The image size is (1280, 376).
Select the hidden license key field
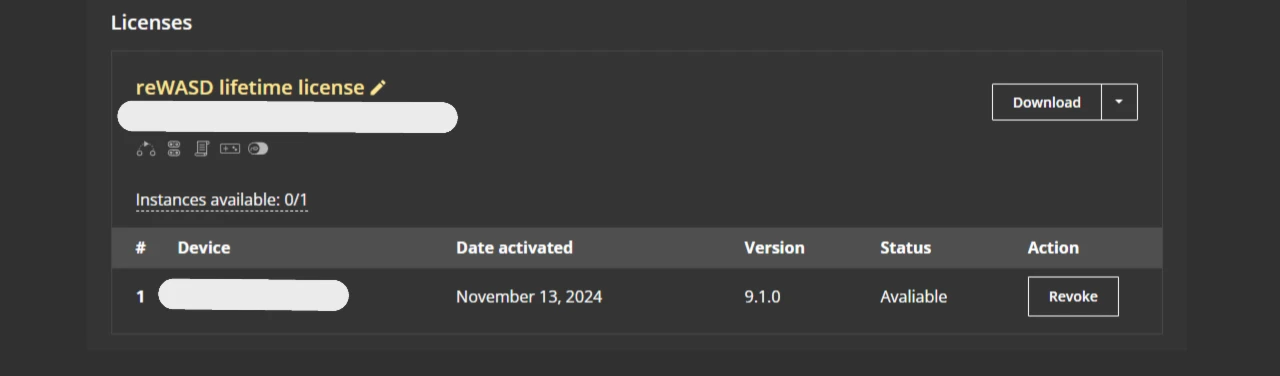[287, 117]
